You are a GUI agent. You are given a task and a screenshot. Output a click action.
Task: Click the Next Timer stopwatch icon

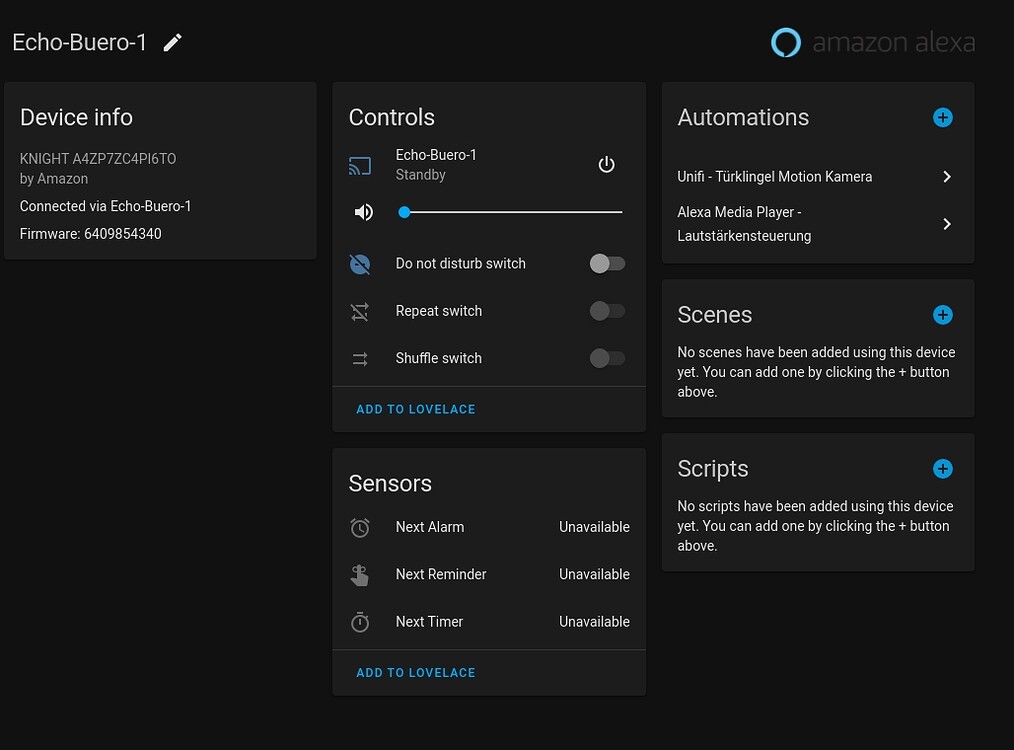(360, 621)
